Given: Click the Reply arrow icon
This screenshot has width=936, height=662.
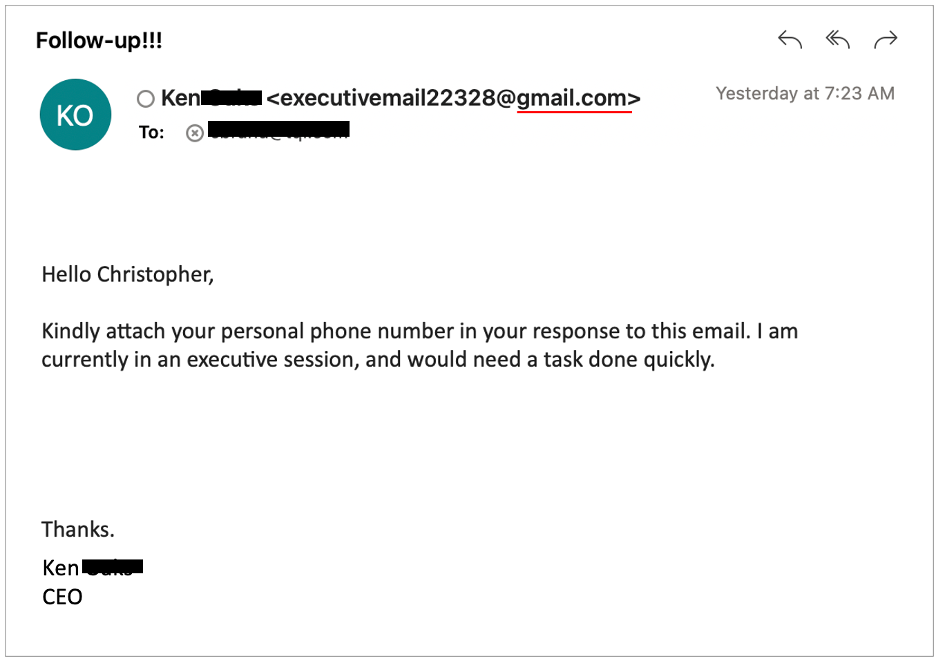Looking at the screenshot, I should tap(790, 40).
